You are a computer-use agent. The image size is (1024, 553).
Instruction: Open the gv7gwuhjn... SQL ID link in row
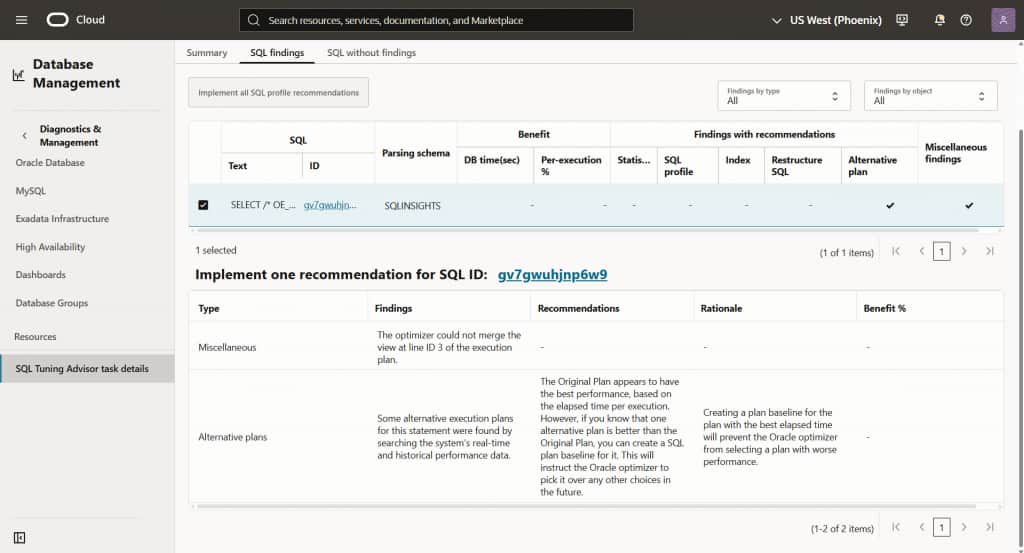pos(330,205)
